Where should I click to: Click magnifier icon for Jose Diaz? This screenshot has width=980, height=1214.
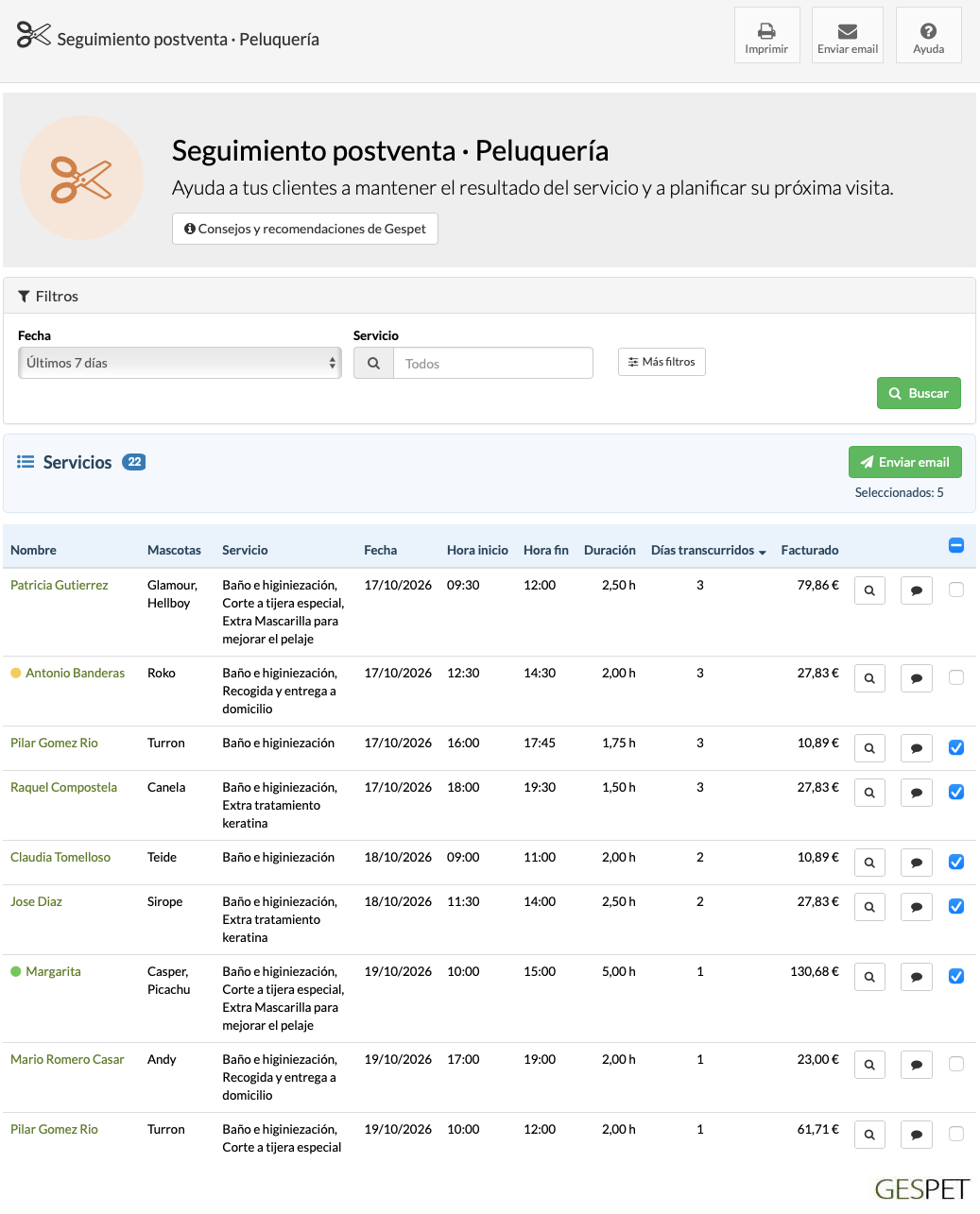(869, 907)
